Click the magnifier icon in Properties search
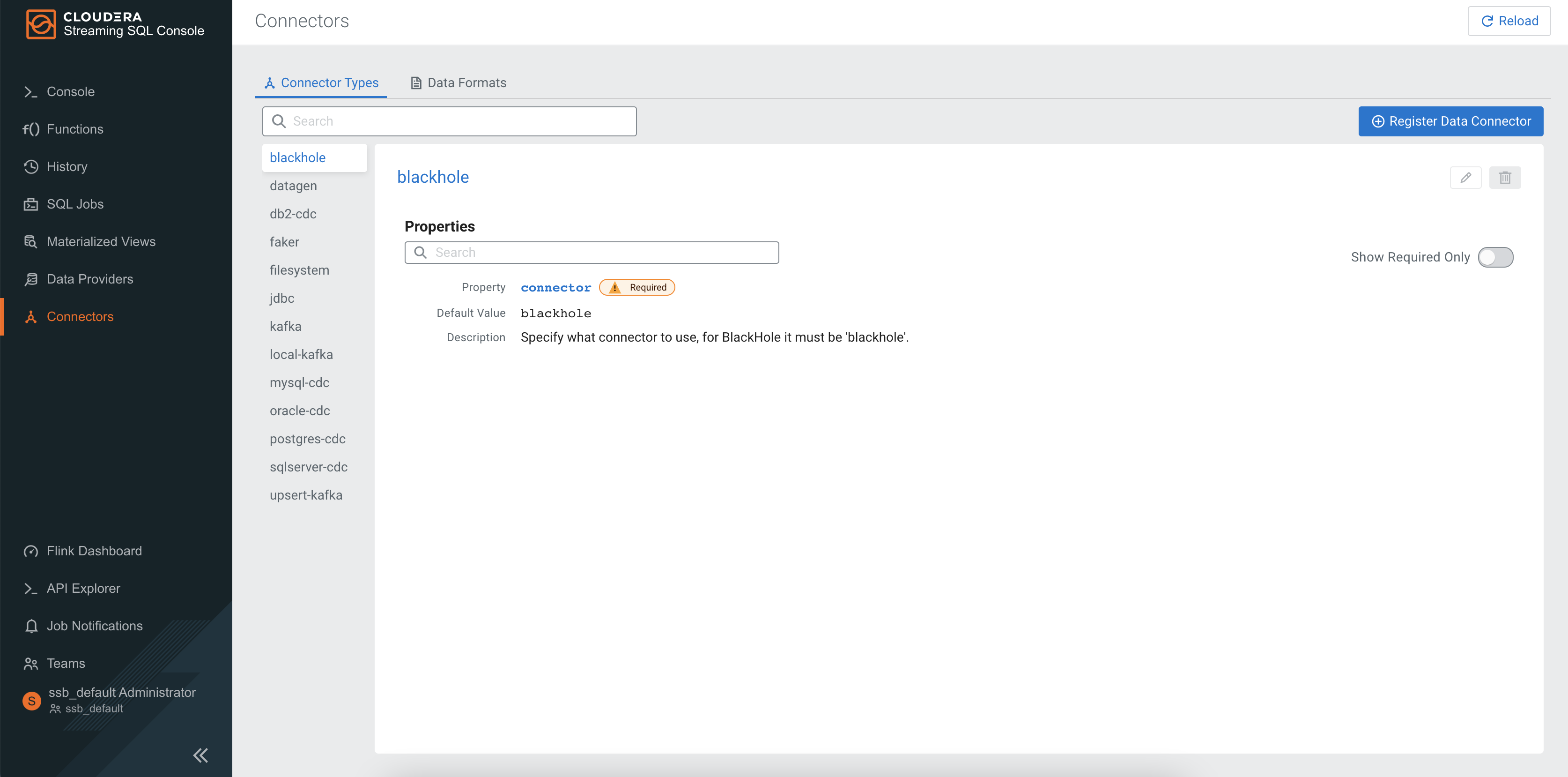1568x777 pixels. (420, 252)
